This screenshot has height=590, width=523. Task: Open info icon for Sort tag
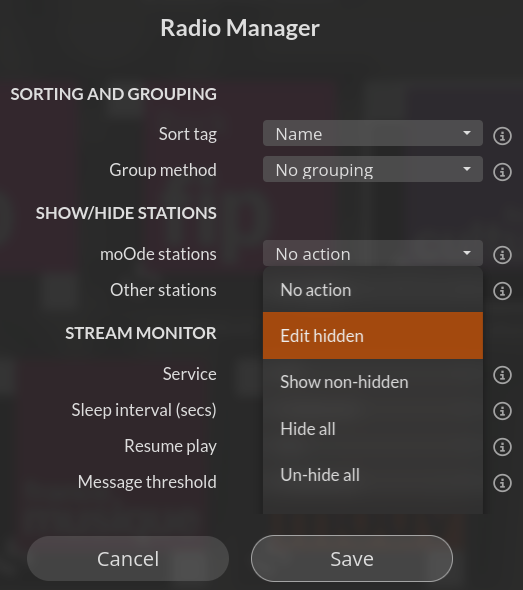click(502, 135)
